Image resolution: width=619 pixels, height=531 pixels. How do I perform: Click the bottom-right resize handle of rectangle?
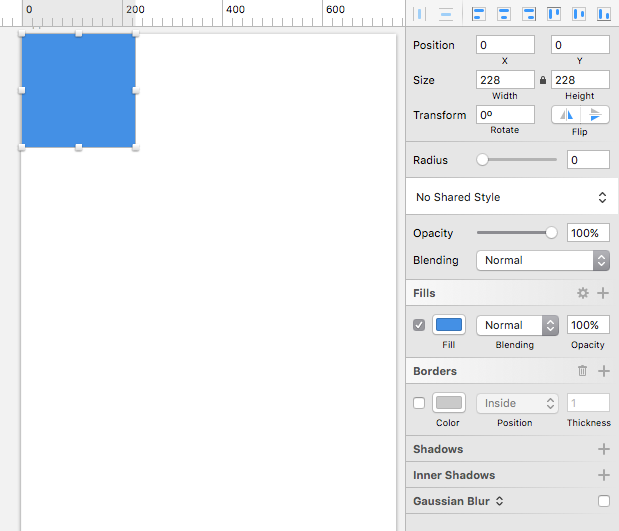[x=135, y=147]
